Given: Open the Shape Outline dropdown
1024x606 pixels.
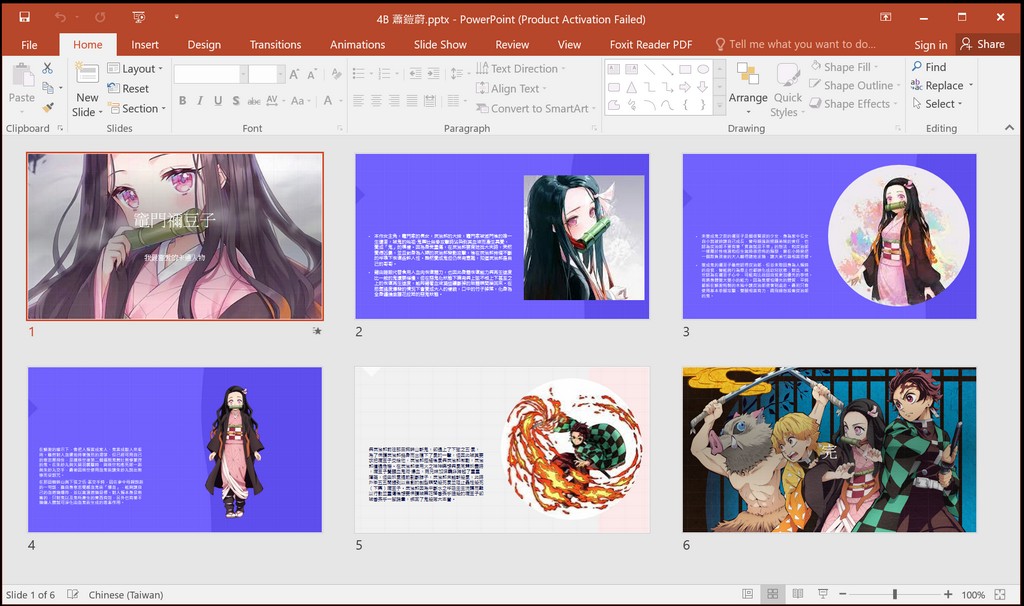Looking at the screenshot, I should click(855, 85).
